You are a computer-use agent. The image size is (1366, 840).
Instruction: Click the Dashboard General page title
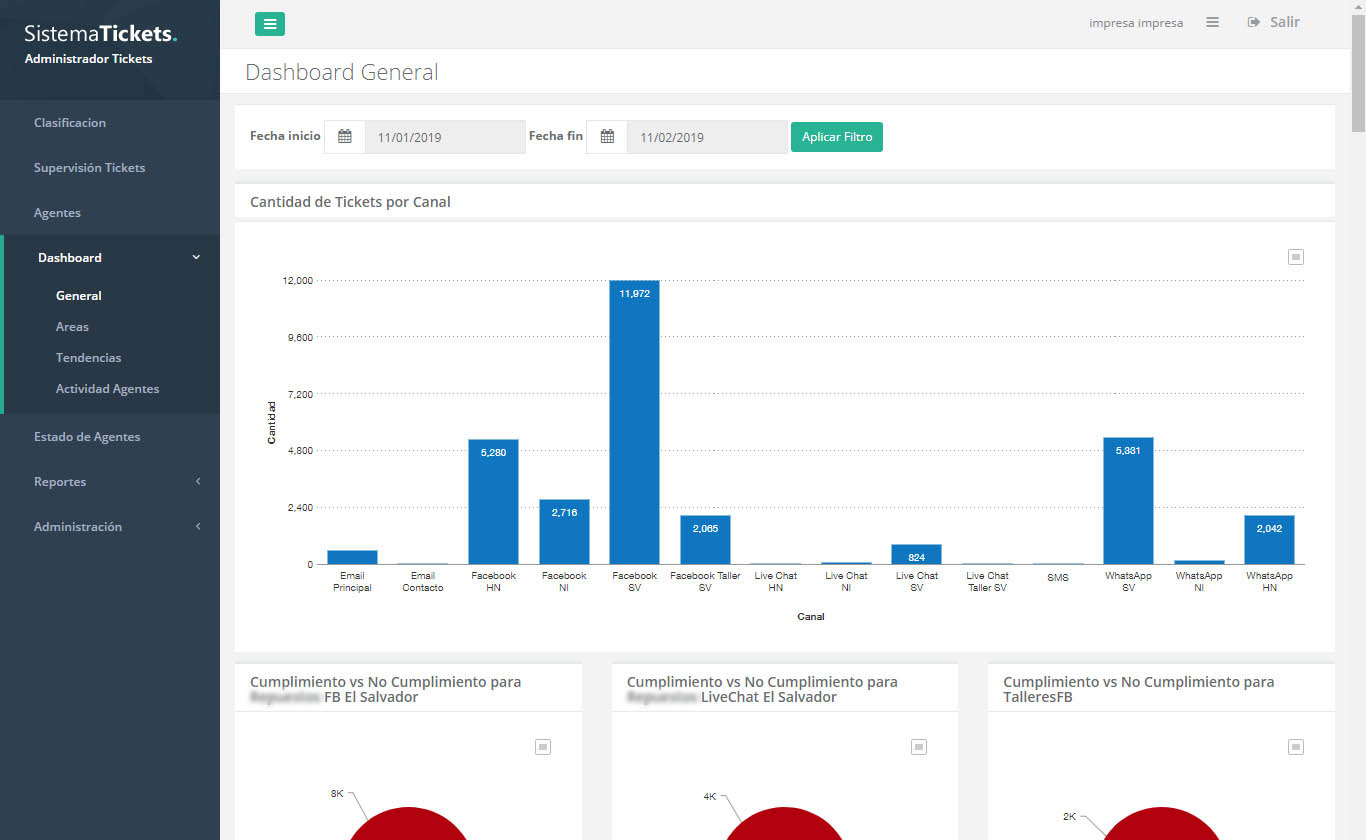(x=342, y=72)
